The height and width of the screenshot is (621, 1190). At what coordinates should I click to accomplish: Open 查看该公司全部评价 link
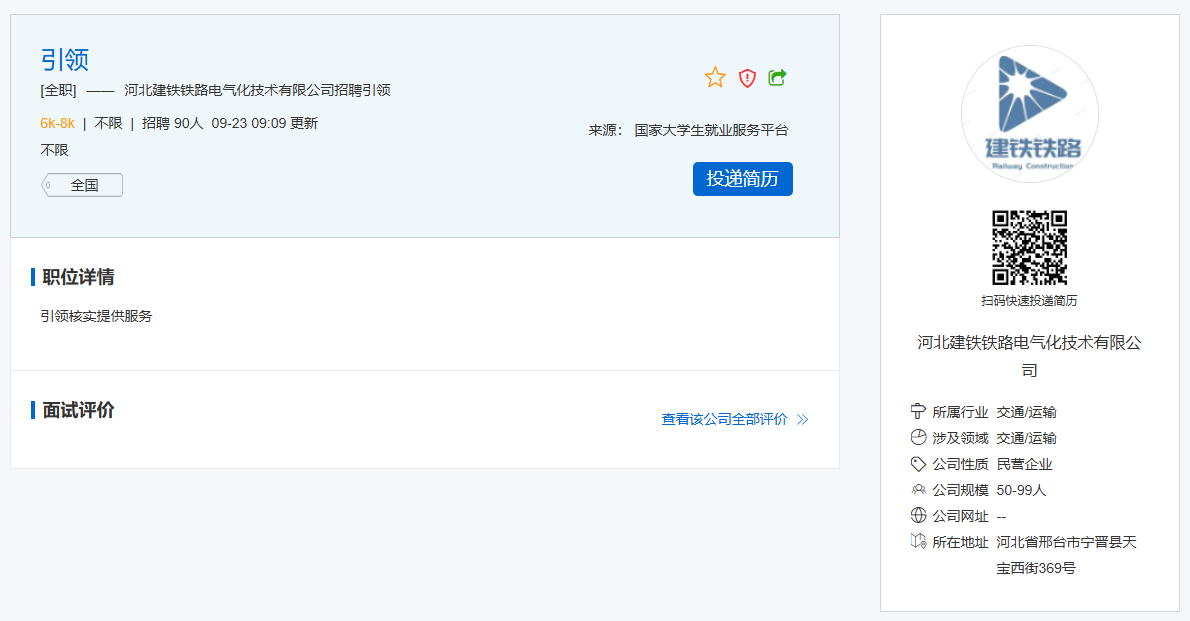[x=724, y=420]
